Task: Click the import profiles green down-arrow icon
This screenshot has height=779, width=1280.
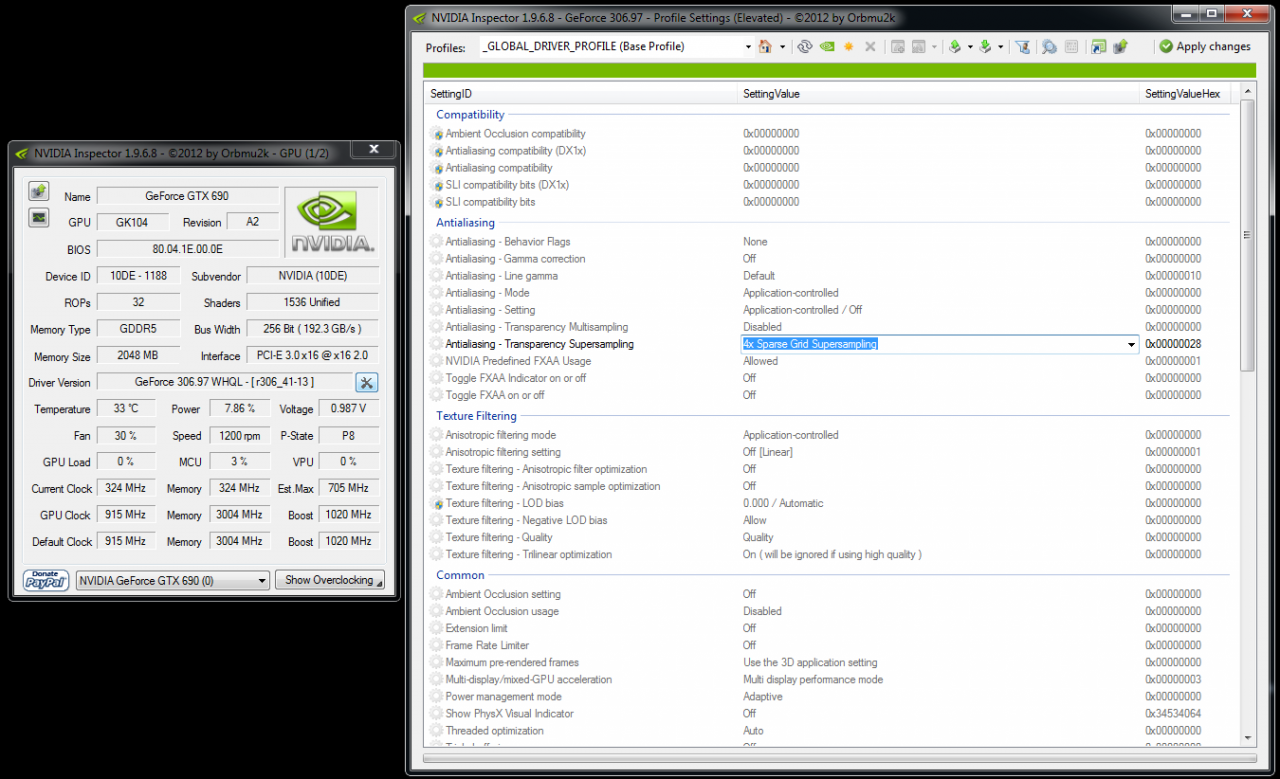Action: click(x=985, y=47)
